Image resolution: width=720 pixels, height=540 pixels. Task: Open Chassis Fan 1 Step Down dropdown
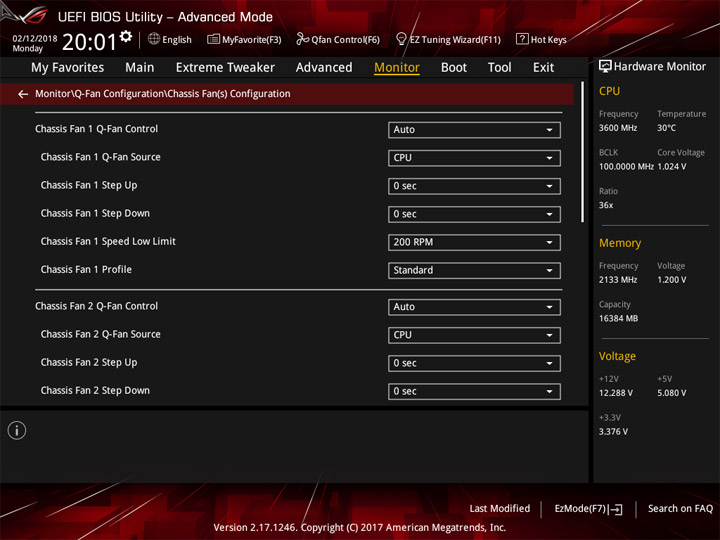pyautogui.click(x=474, y=214)
